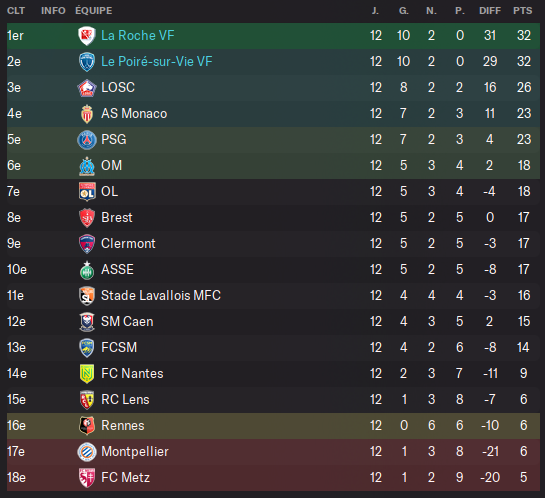Click the La Roche VF club crest
The width and height of the screenshot is (545, 498).
(x=87, y=36)
